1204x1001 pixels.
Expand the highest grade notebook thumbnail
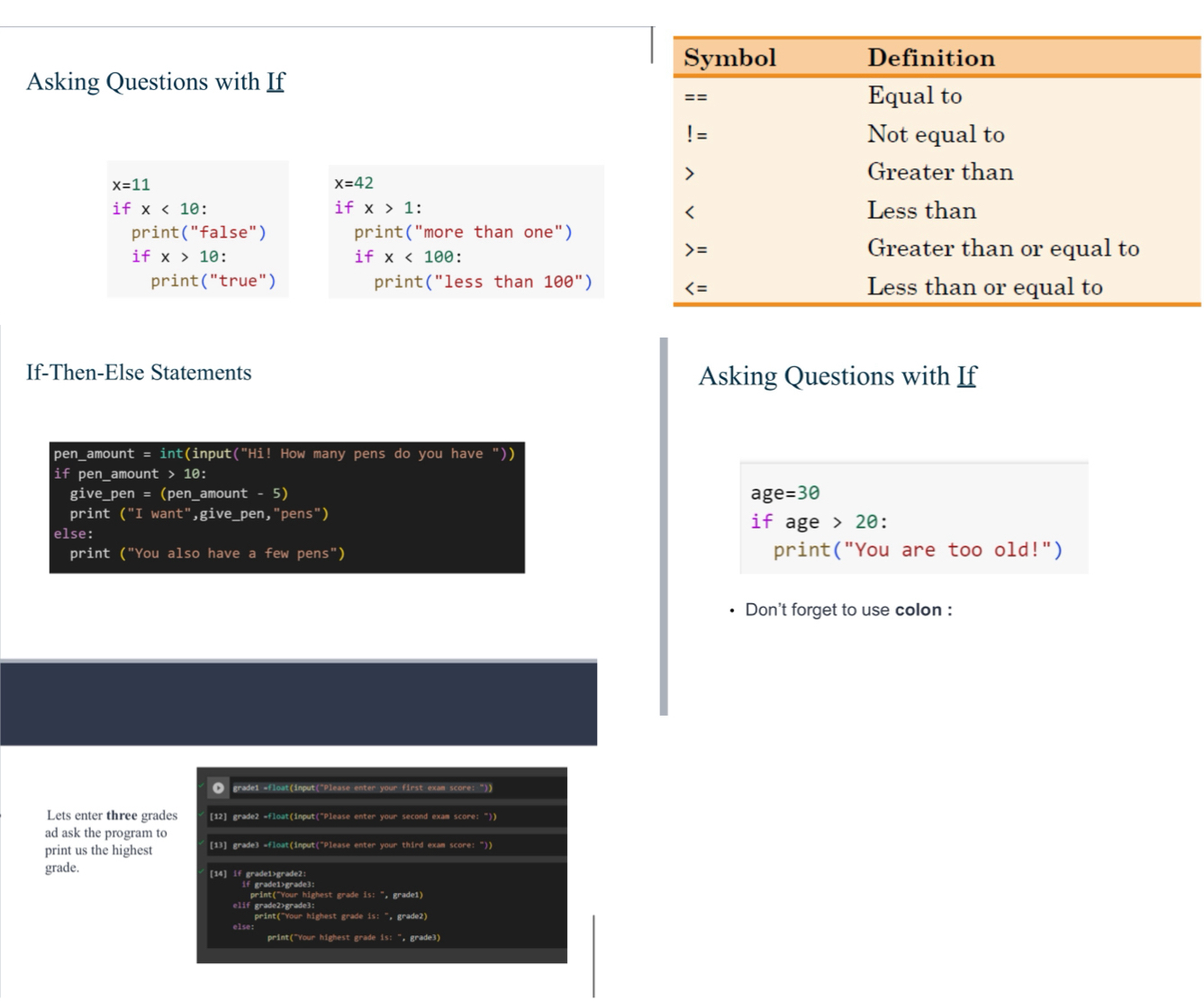[383, 864]
